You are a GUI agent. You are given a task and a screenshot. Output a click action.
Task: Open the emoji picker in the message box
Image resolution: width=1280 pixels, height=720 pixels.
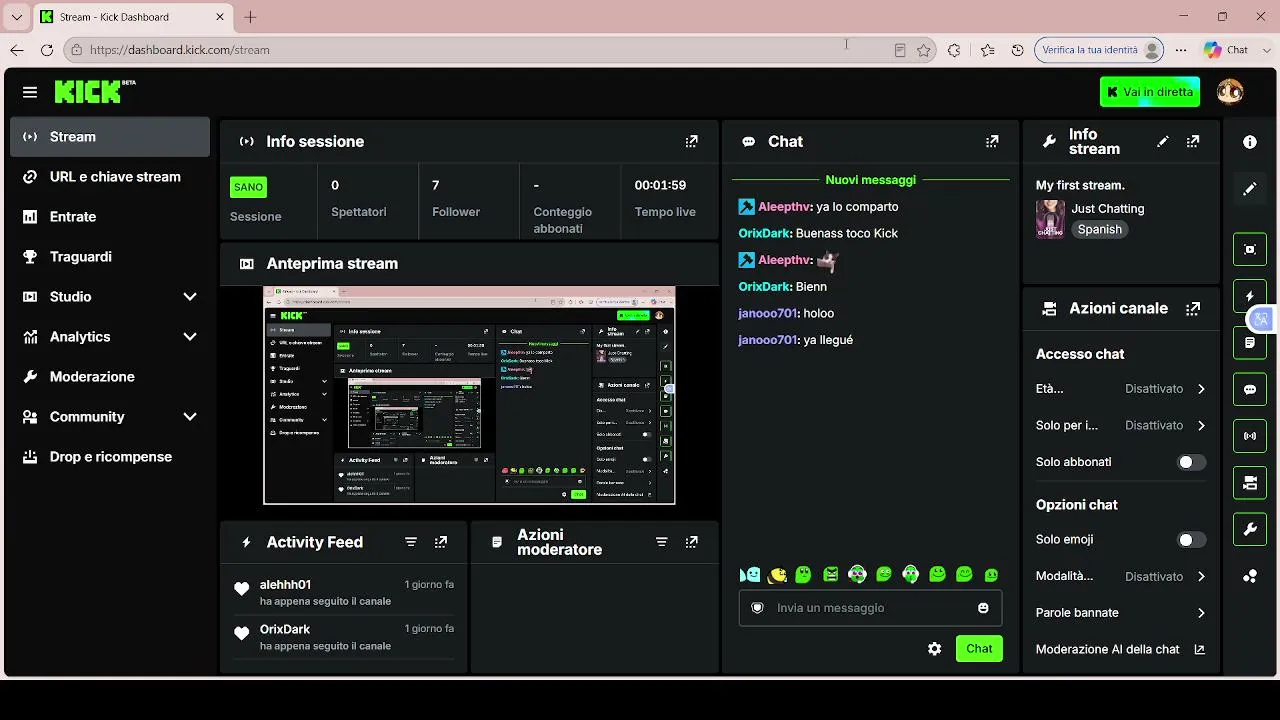click(x=983, y=608)
